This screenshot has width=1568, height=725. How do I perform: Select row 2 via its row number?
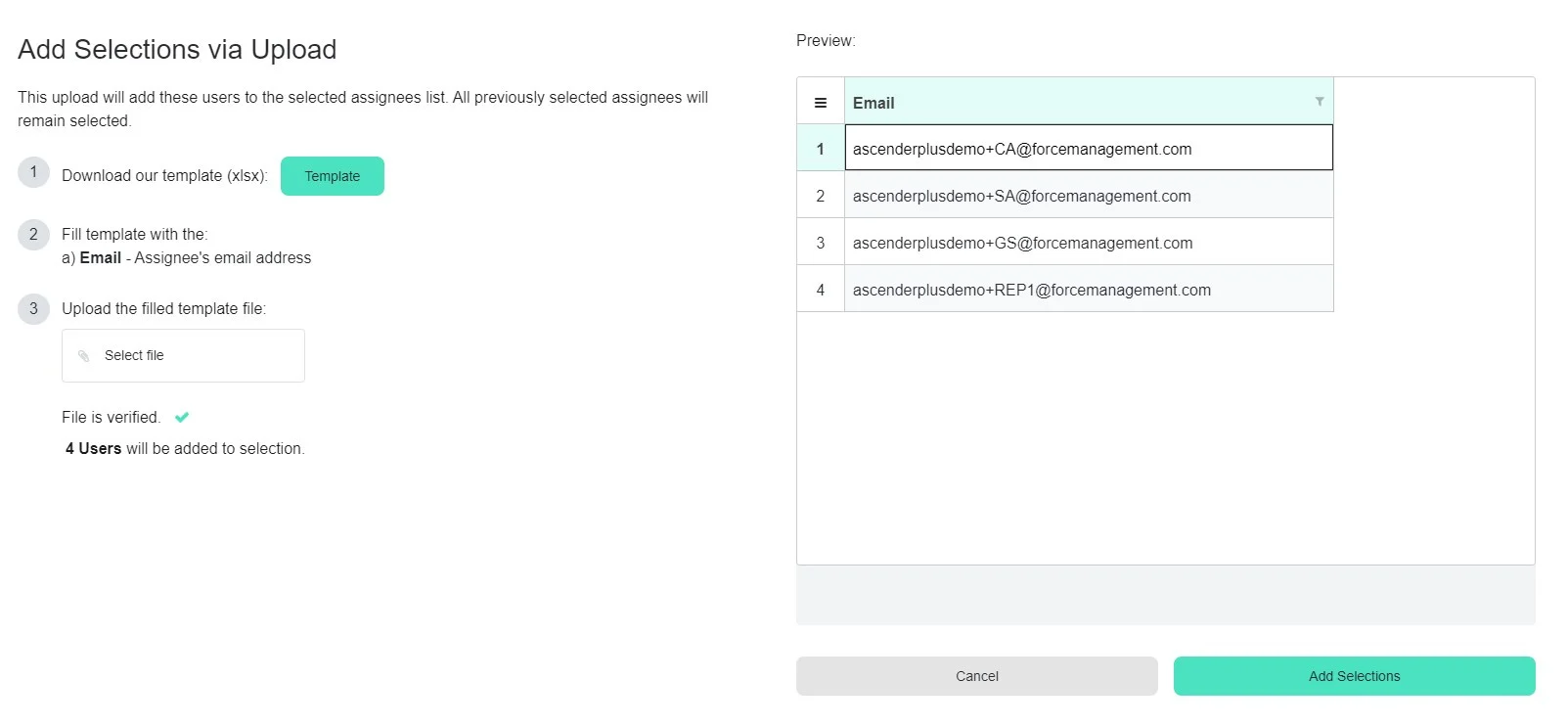pyautogui.click(x=821, y=197)
